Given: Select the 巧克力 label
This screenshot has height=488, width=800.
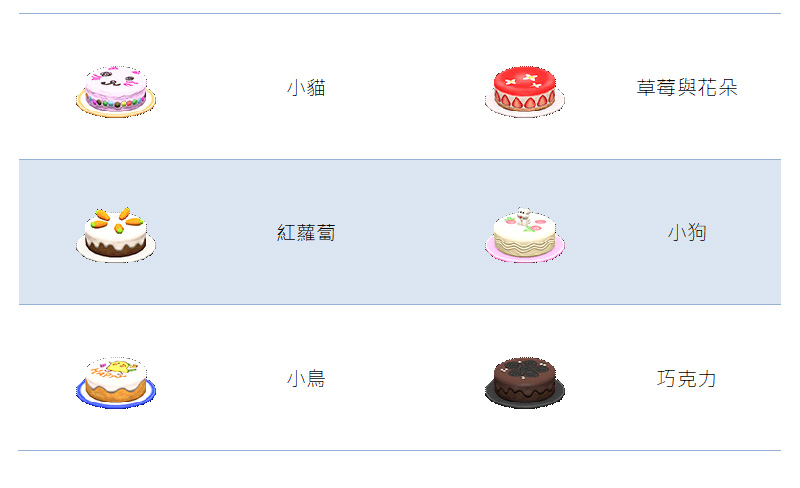Looking at the screenshot, I should (687, 379).
